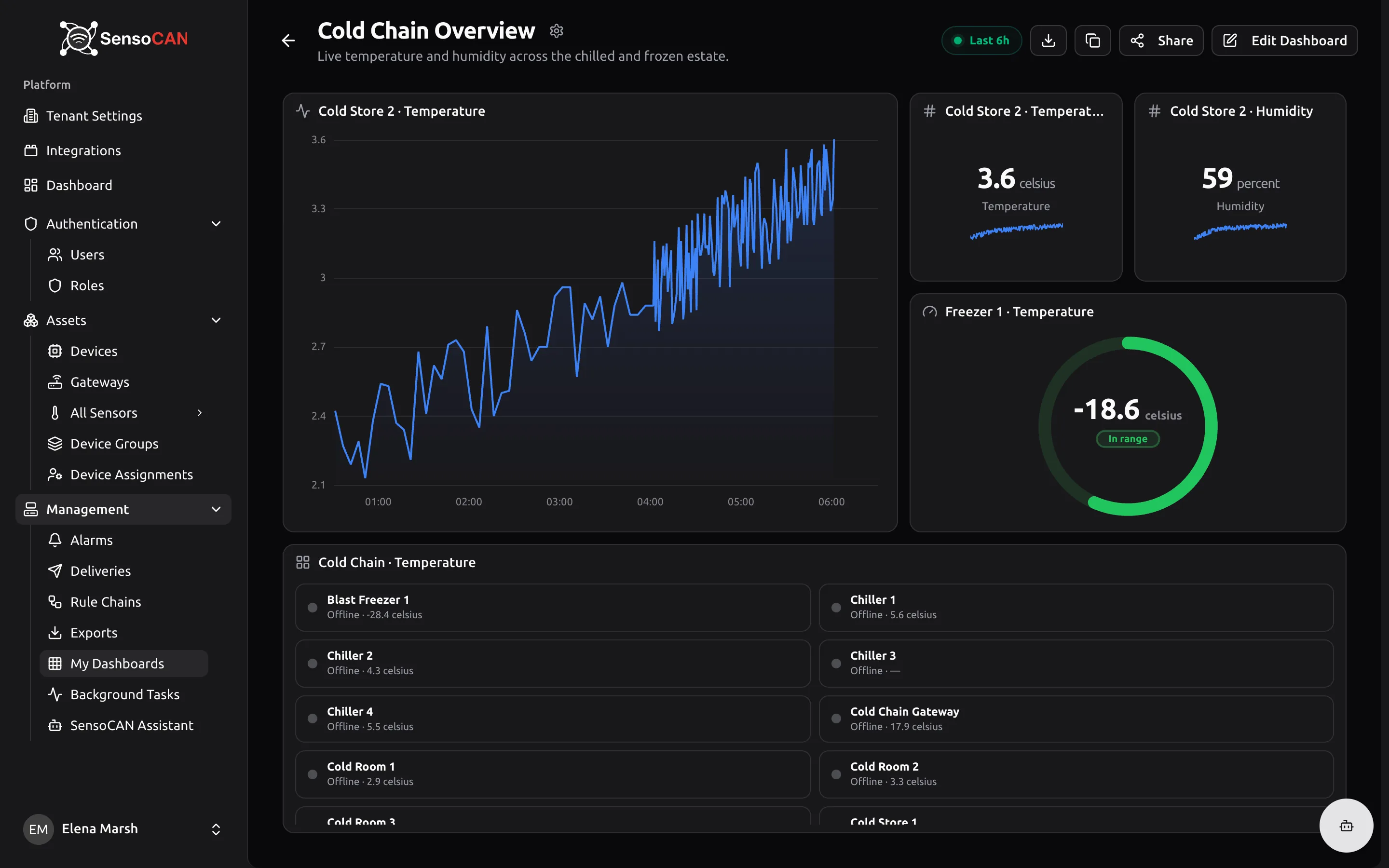
Task: Open the Management menu label
Action: 87,509
